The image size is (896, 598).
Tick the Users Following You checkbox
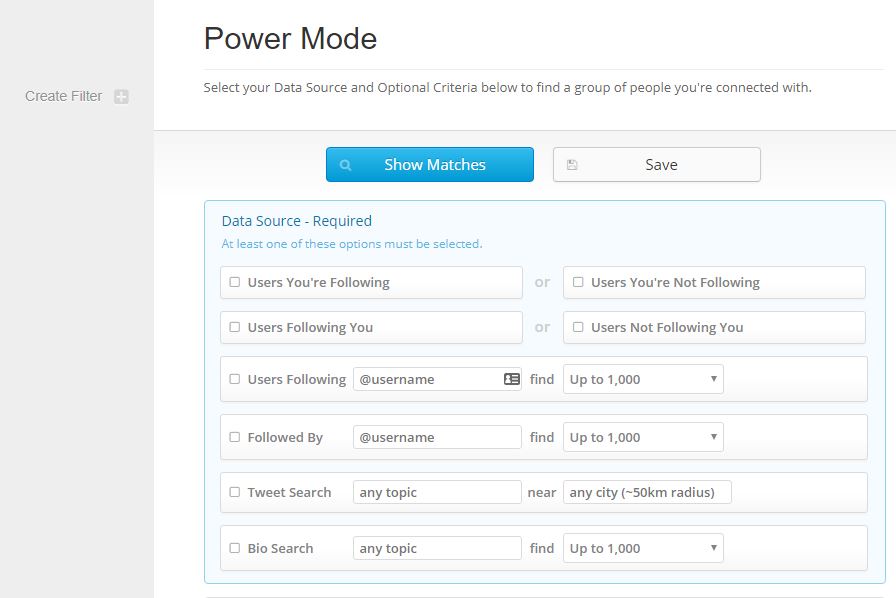pyautogui.click(x=234, y=327)
